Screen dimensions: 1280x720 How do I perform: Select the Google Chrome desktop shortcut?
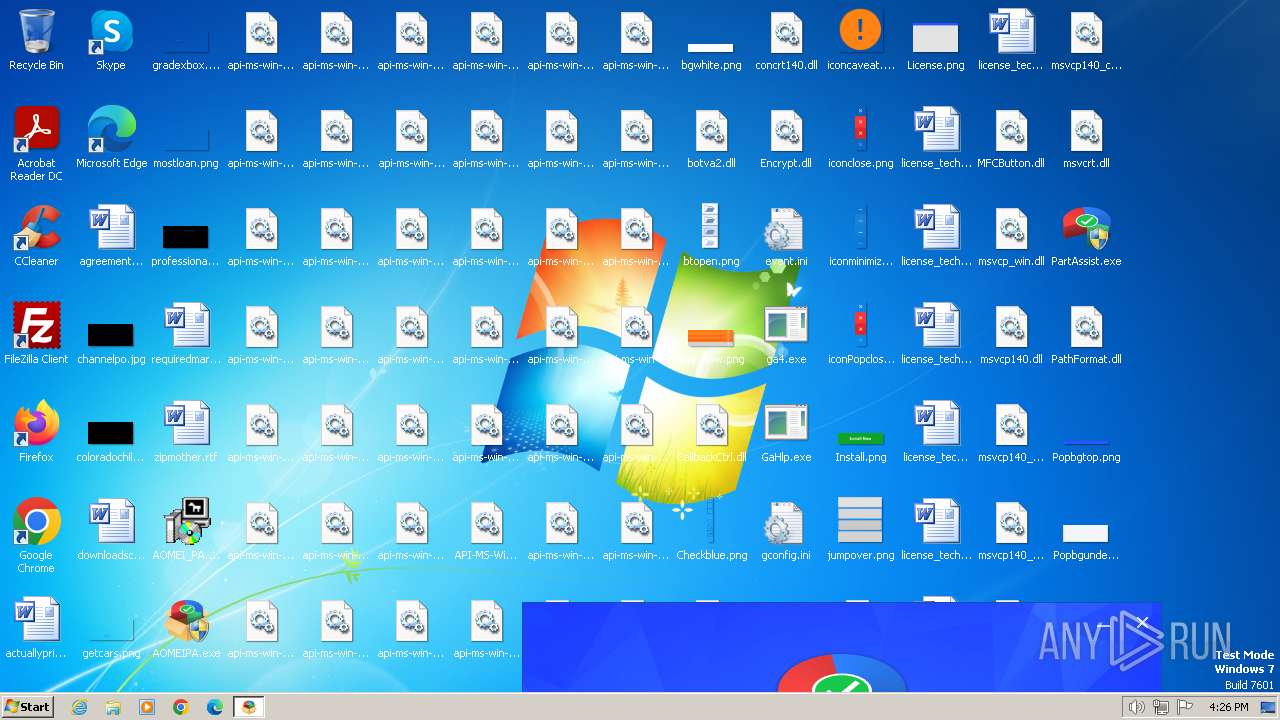point(36,536)
